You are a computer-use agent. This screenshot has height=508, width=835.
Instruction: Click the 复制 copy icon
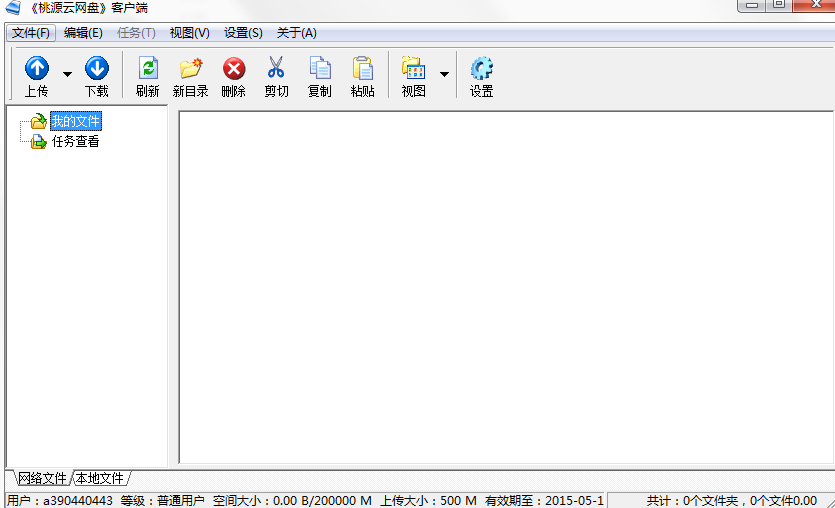[320, 68]
